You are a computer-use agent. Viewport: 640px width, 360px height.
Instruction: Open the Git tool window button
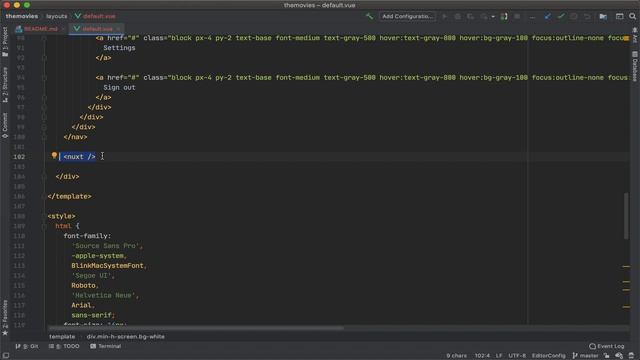click(x=27, y=346)
